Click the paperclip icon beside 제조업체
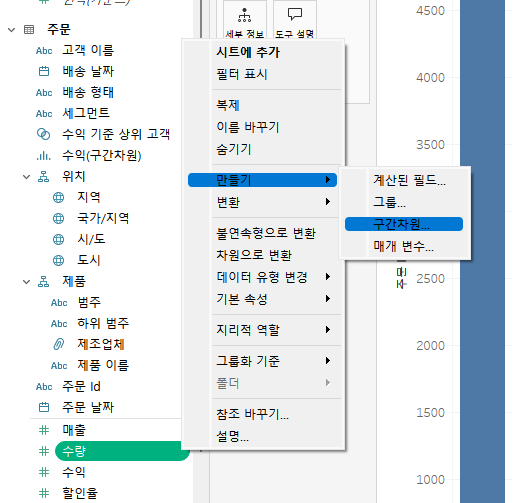 coord(58,344)
